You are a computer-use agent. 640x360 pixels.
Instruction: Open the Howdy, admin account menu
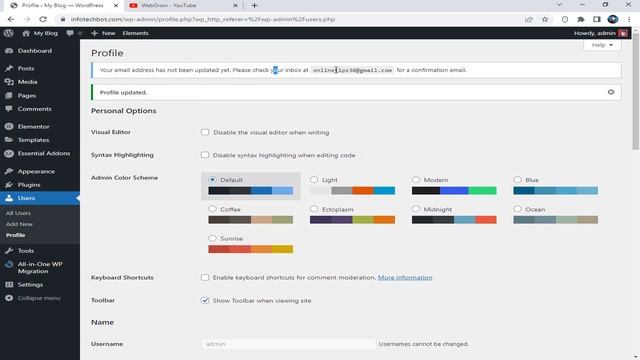[600, 33]
